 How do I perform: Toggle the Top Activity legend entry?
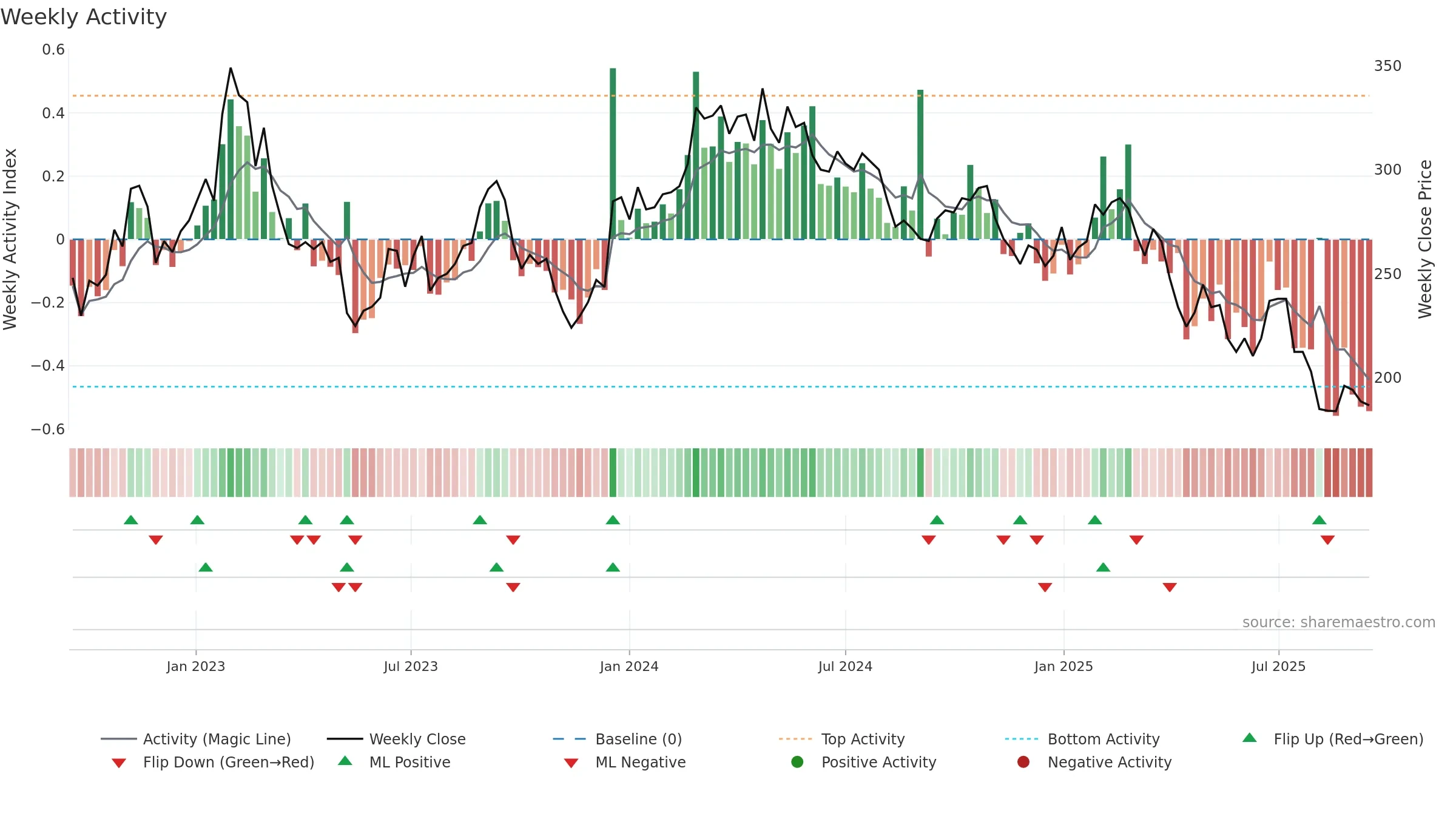tap(841, 739)
